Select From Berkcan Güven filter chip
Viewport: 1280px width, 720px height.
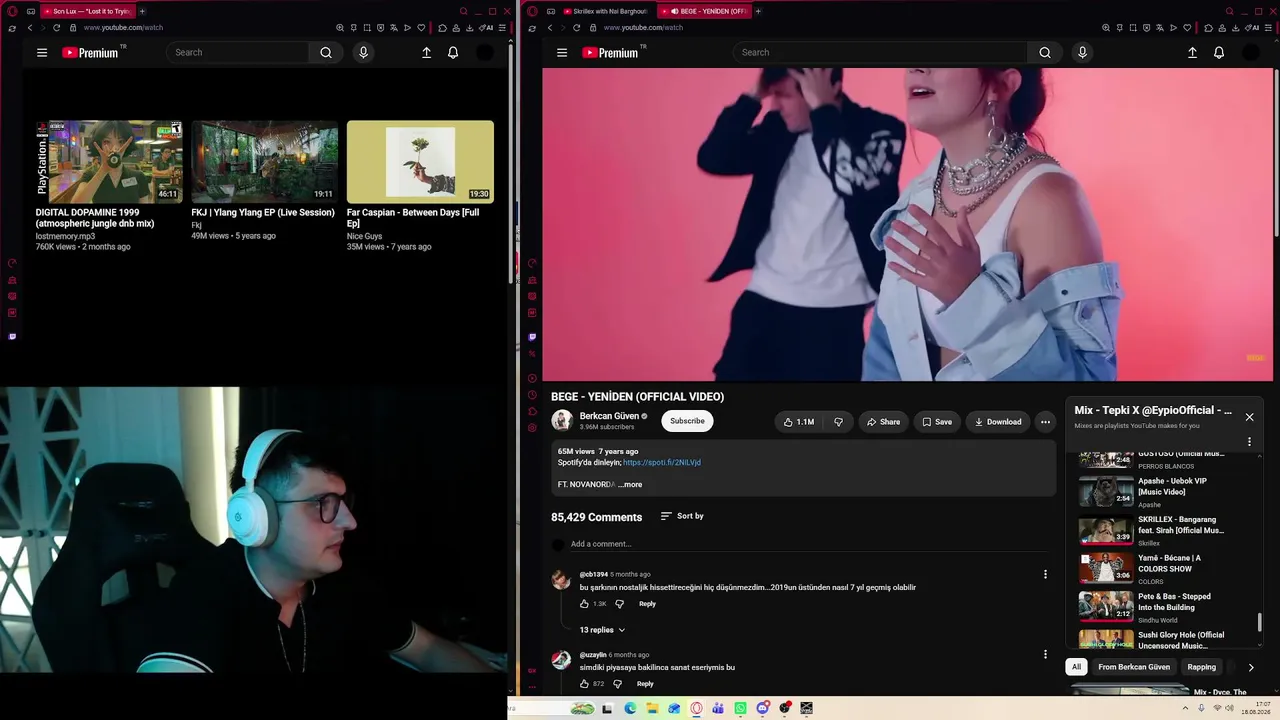click(x=1134, y=667)
